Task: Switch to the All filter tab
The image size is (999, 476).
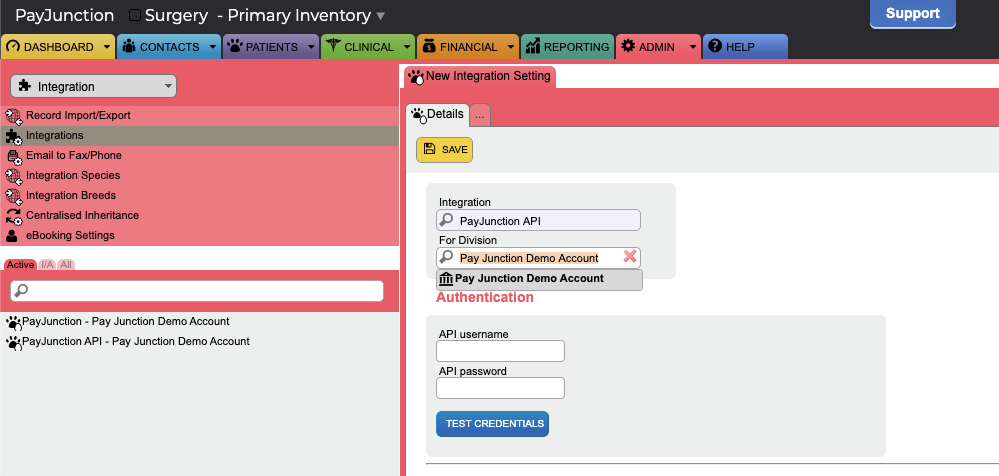Action: (x=66, y=264)
